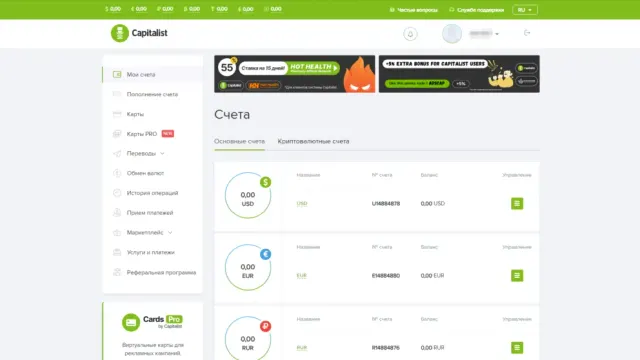The height and width of the screenshot is (360, 640).
Task: Open the notifications bell icon
Action: tap(410, 34)
